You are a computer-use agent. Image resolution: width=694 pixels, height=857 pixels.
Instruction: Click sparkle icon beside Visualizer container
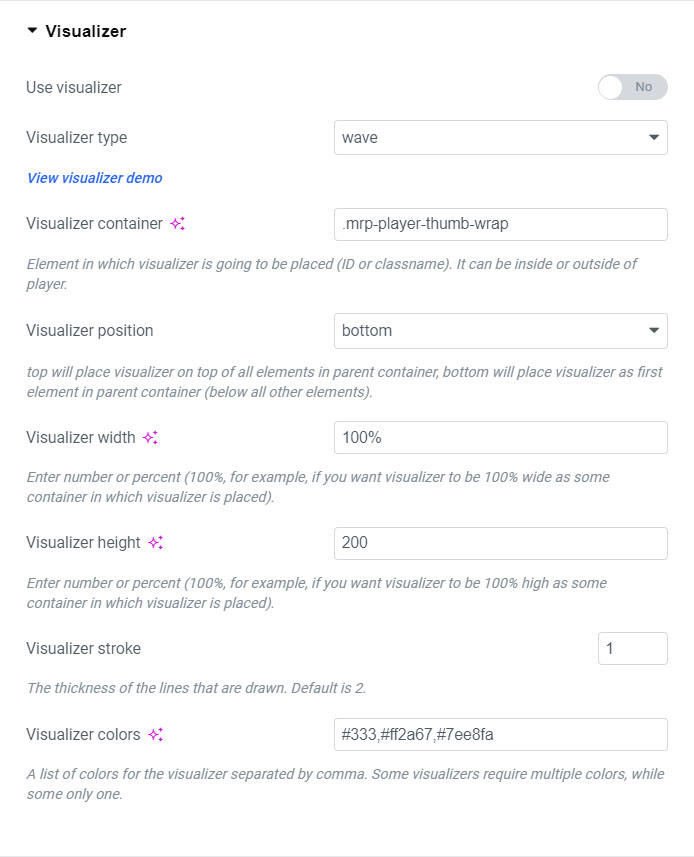[x=177, y=224]
